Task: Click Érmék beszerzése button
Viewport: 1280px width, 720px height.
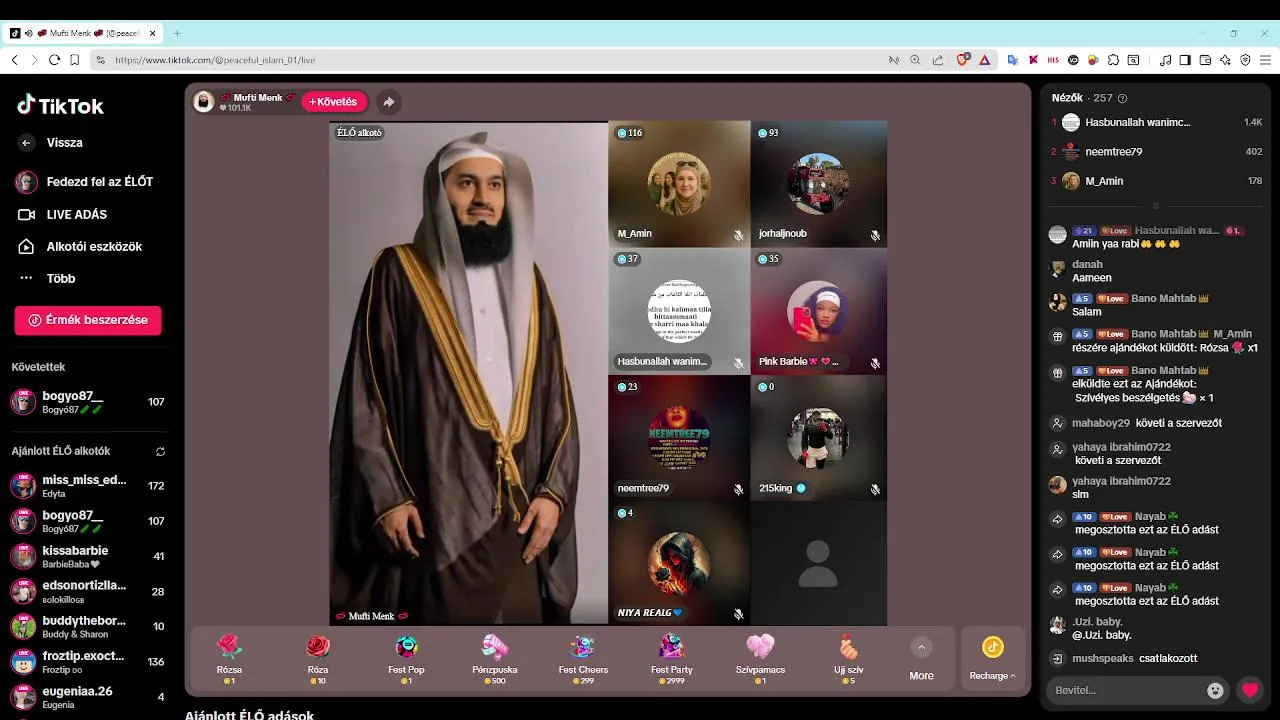Action: 88,320
